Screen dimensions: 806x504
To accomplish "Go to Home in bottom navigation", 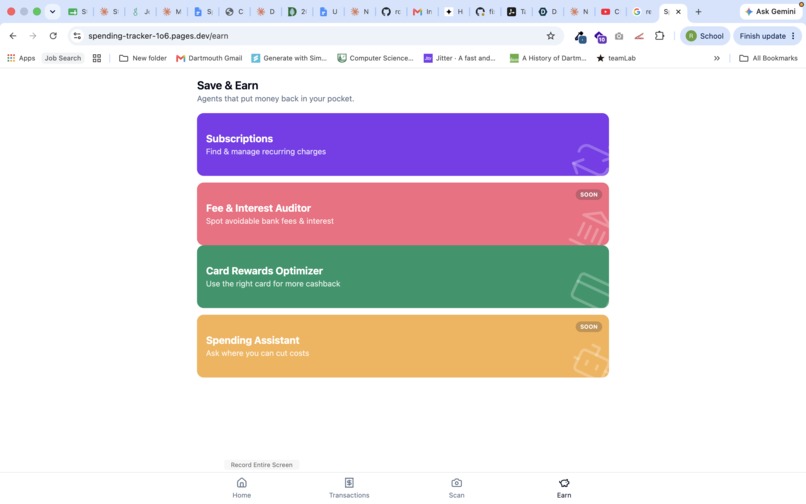I will [242, 488].
